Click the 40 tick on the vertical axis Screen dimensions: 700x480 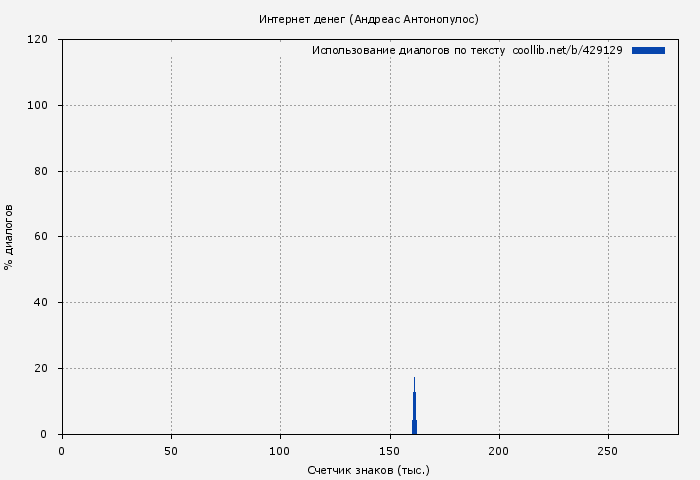click(x=42, y=303)
